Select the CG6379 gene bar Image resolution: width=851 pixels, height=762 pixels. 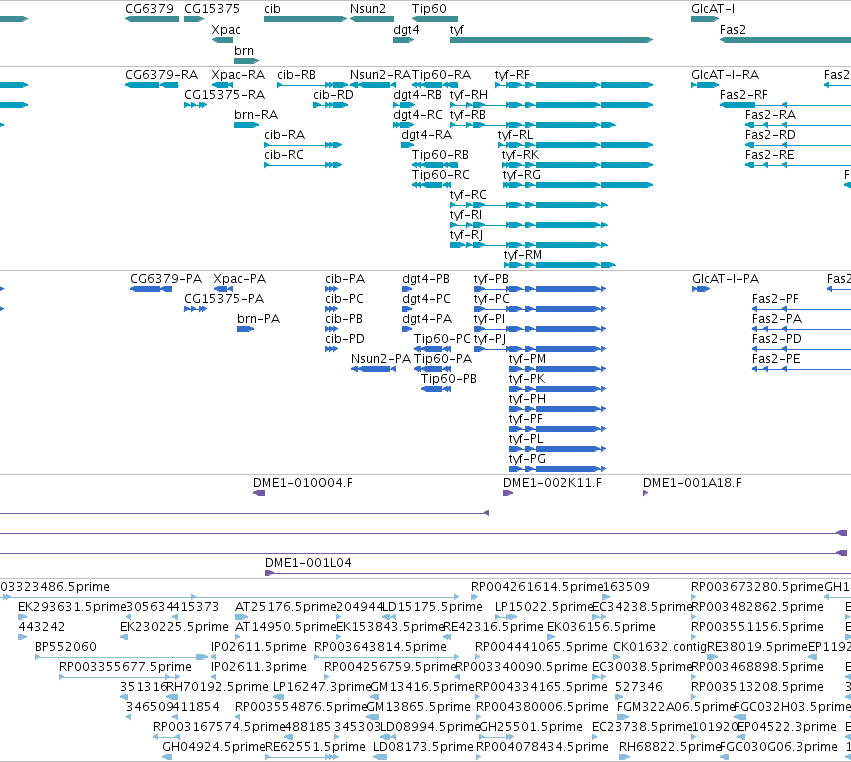point(152,19)
